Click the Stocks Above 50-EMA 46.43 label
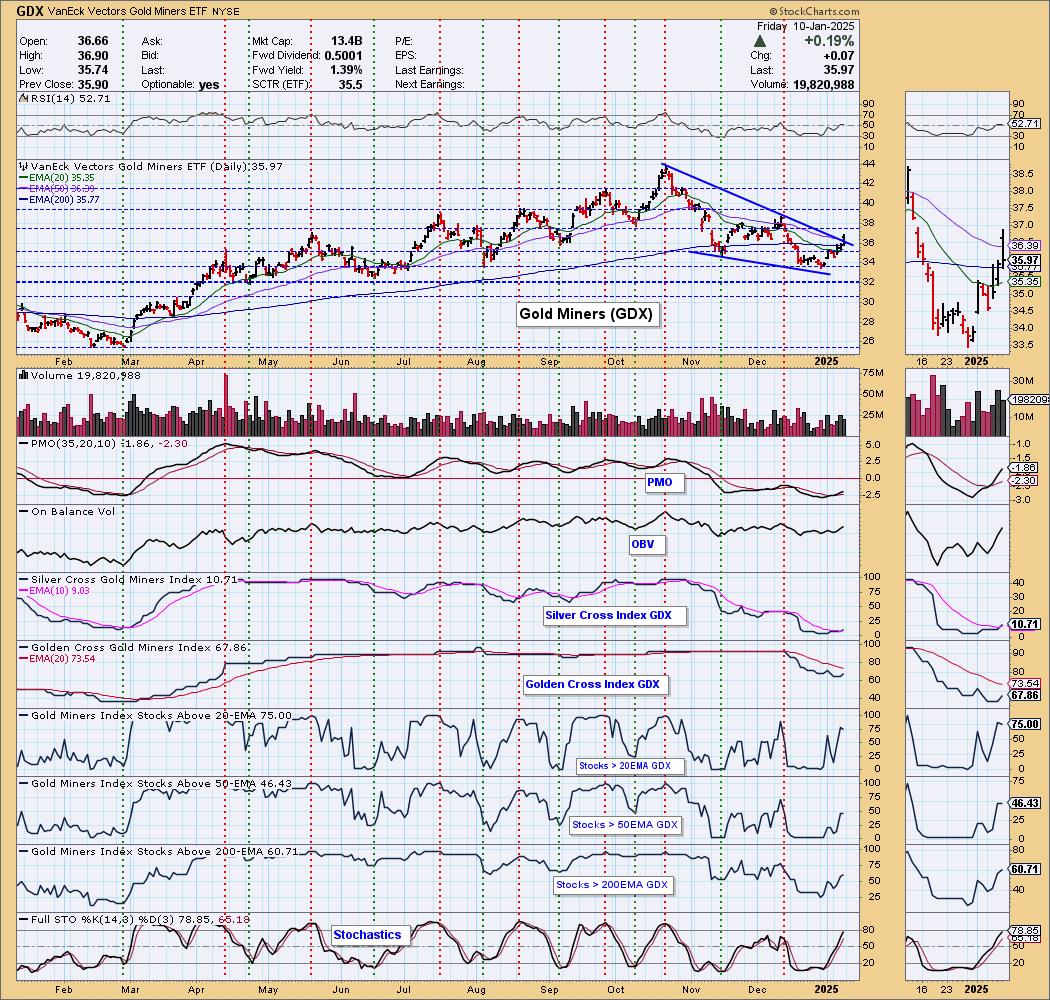The width and height of the screenshot is (1050, 1000). [x=161, y=784]
